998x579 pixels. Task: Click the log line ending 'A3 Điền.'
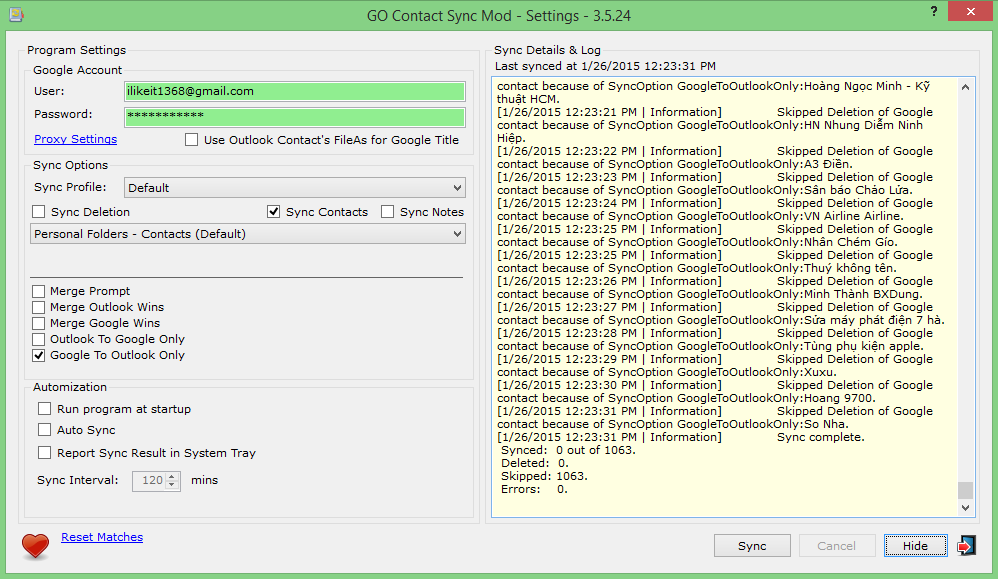(x=675, y=164)
